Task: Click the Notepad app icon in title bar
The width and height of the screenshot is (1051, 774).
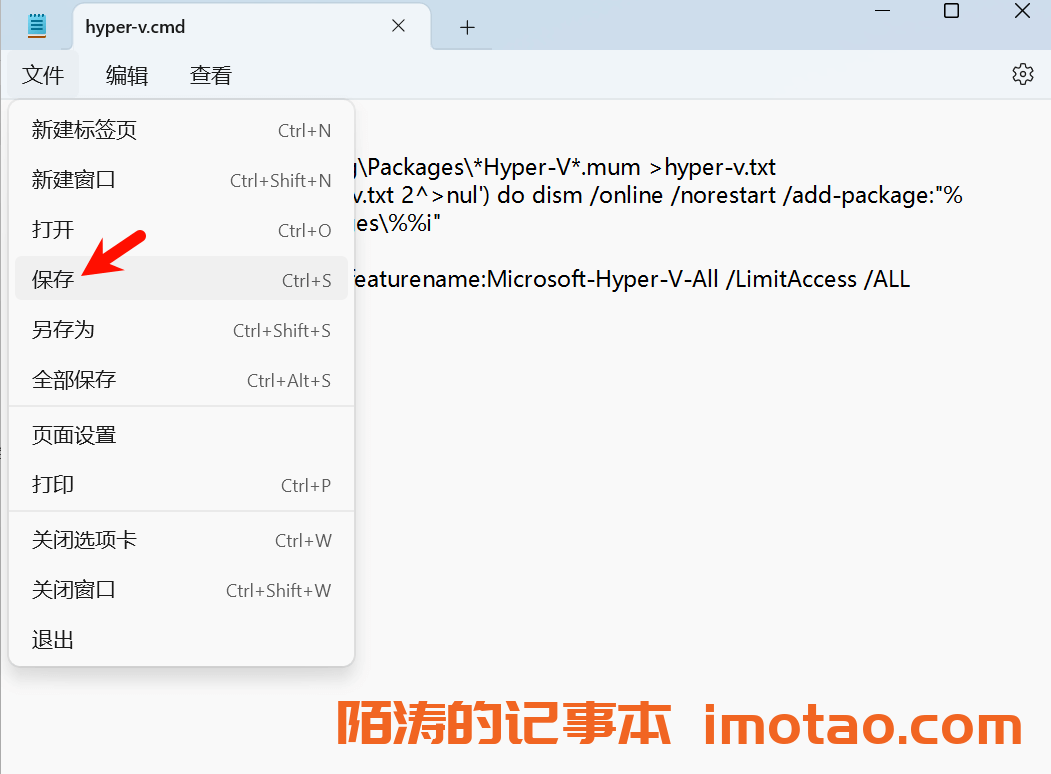Action: (x=37, y=26)
